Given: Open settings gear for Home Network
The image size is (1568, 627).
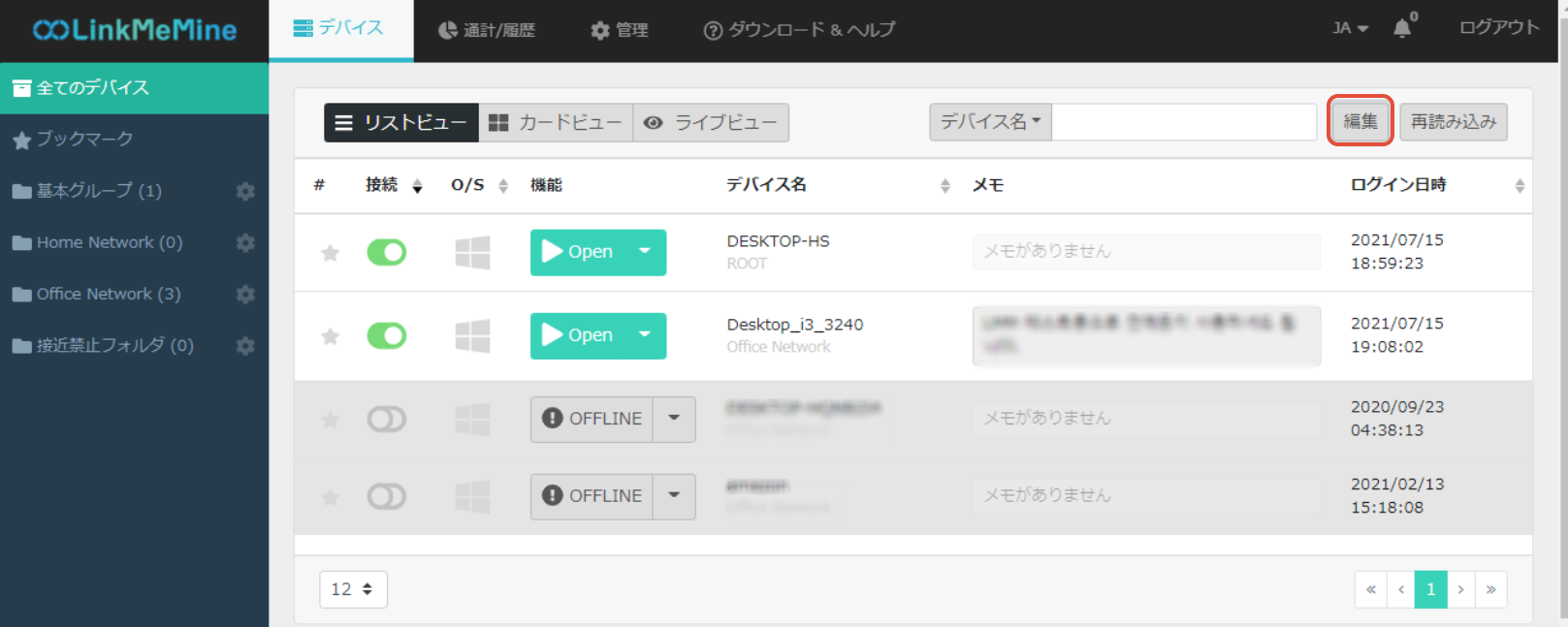Looking at the screenshot, I should click(x=245, y=242).
